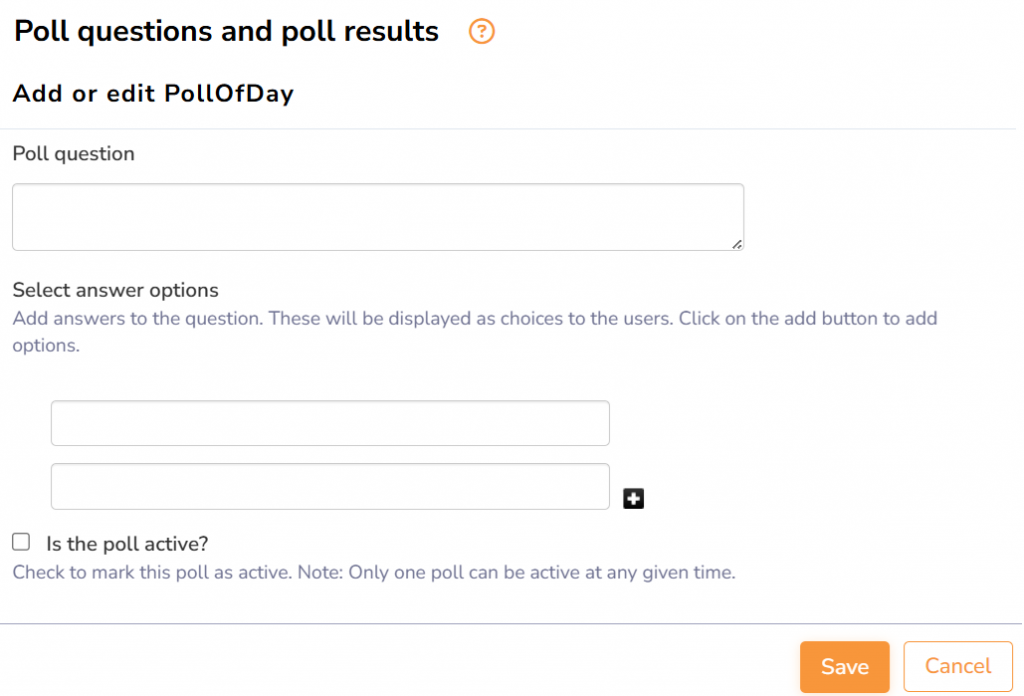Select the second answer option field

pos(330,486)
